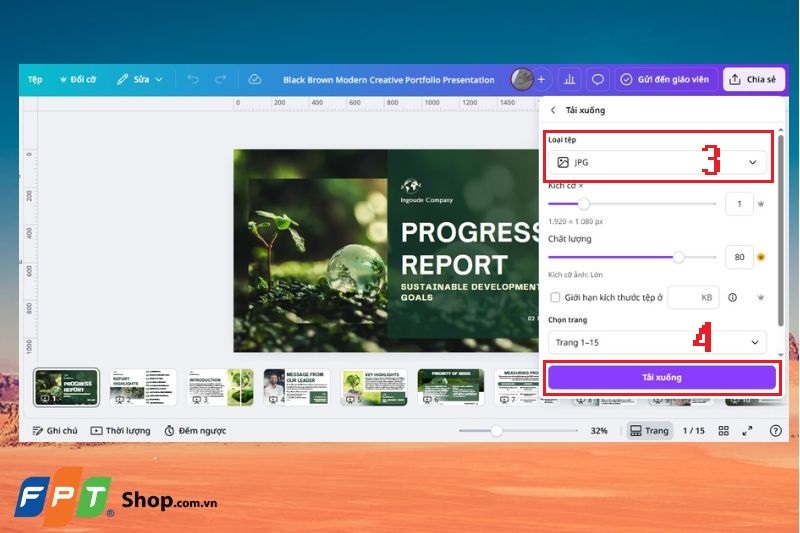
Task: Click the zoom slider handle
Action: tap(496, 431)
